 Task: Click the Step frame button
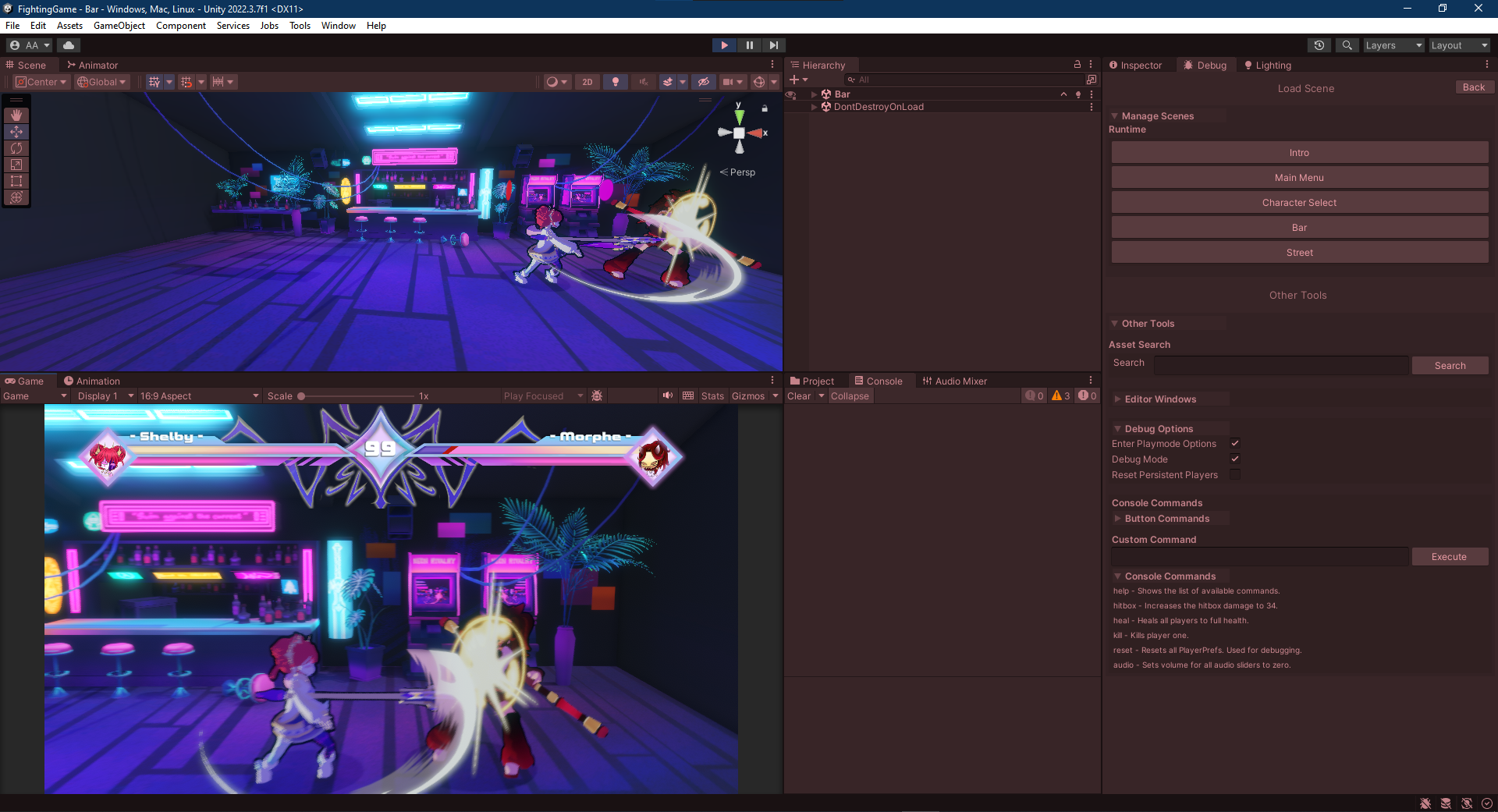773,45
